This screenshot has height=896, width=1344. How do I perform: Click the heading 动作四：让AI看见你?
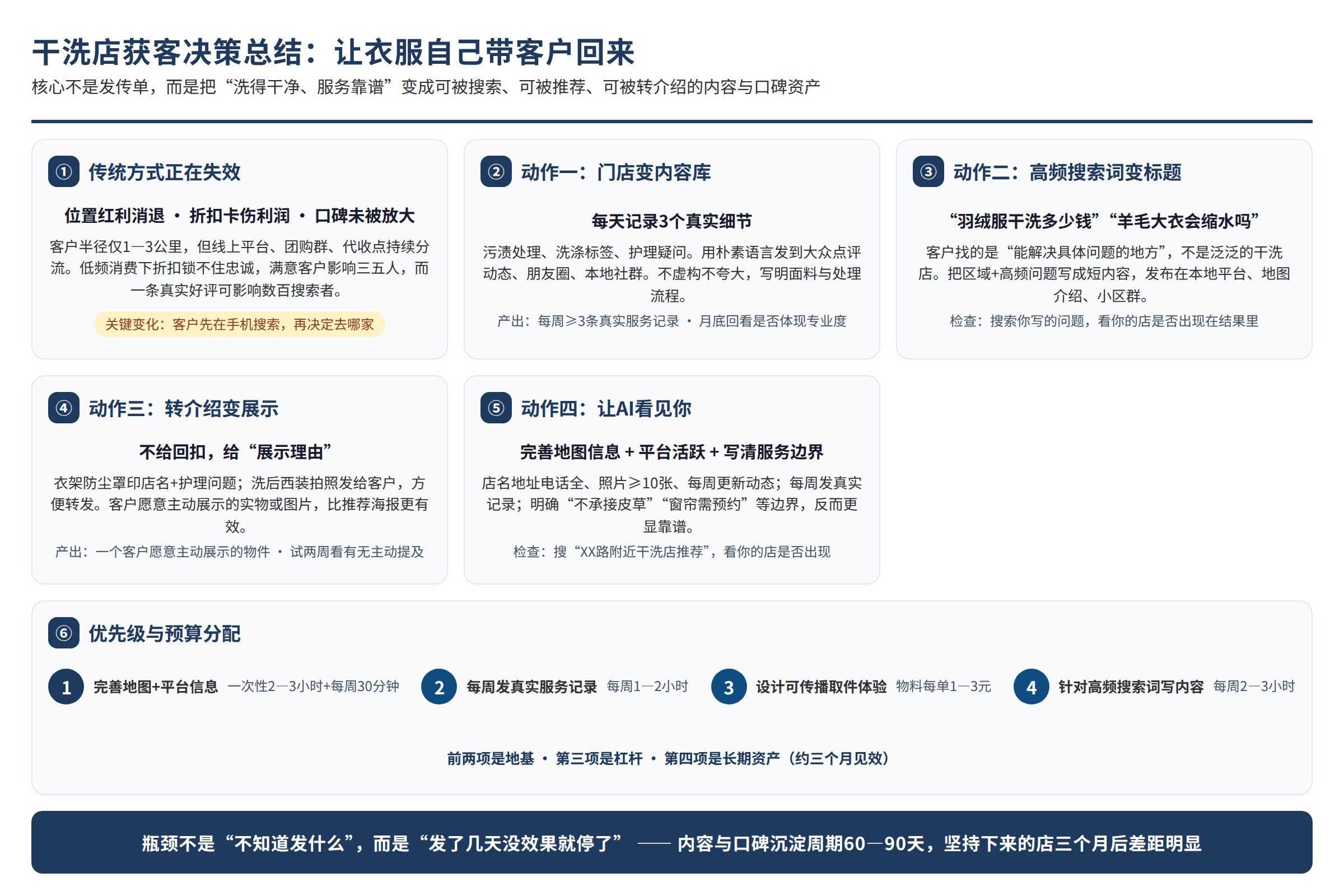coord(606,409)
